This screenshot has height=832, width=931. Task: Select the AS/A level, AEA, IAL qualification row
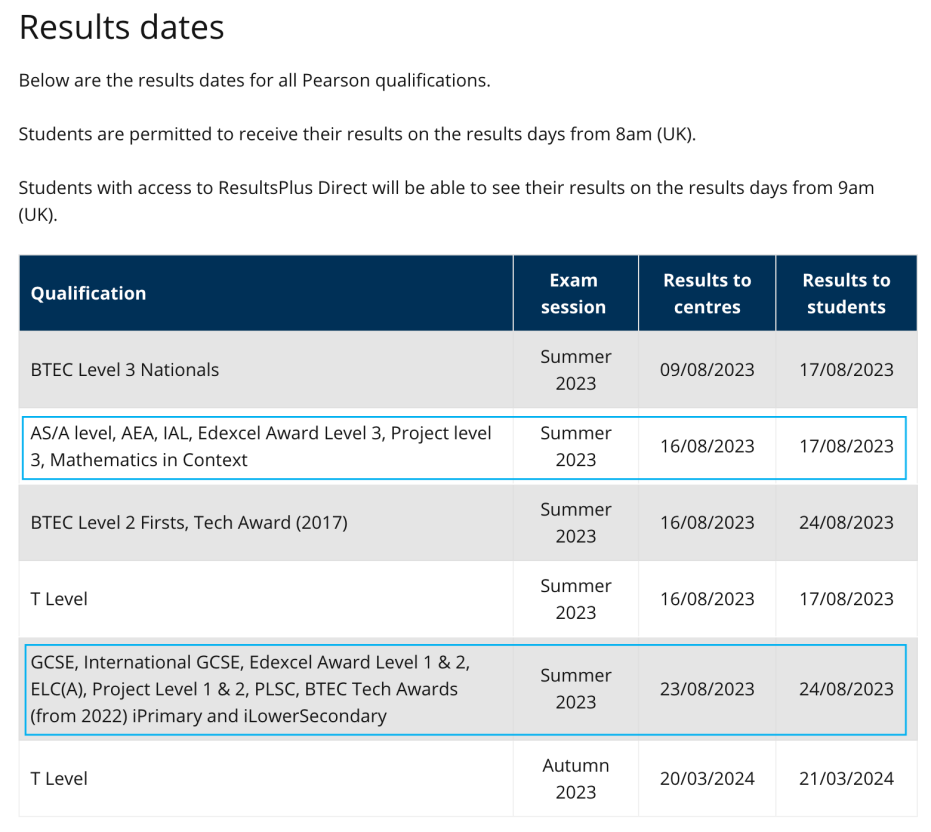(262, 446)
